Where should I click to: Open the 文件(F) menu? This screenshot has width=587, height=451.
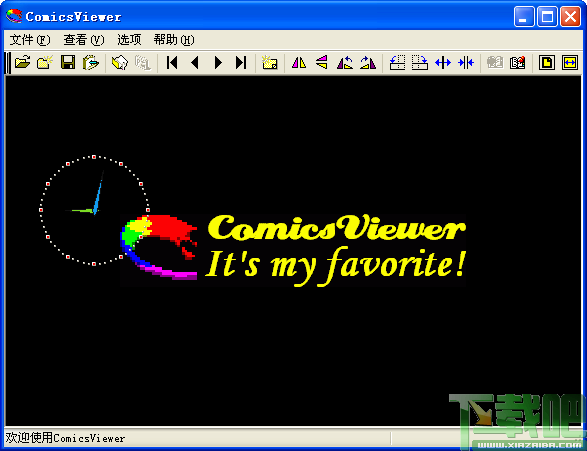[30, 40]
